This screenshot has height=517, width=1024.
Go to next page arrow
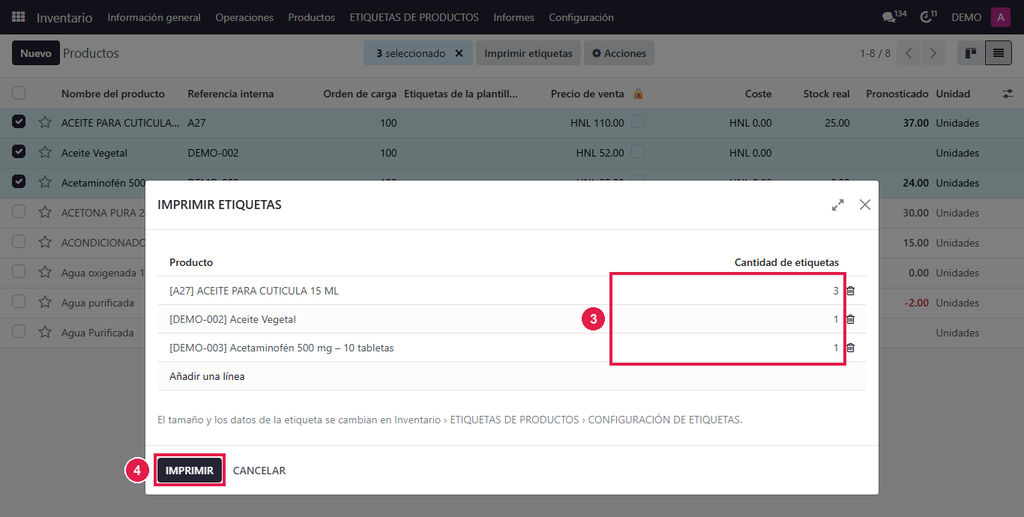[x=933, y=54]
